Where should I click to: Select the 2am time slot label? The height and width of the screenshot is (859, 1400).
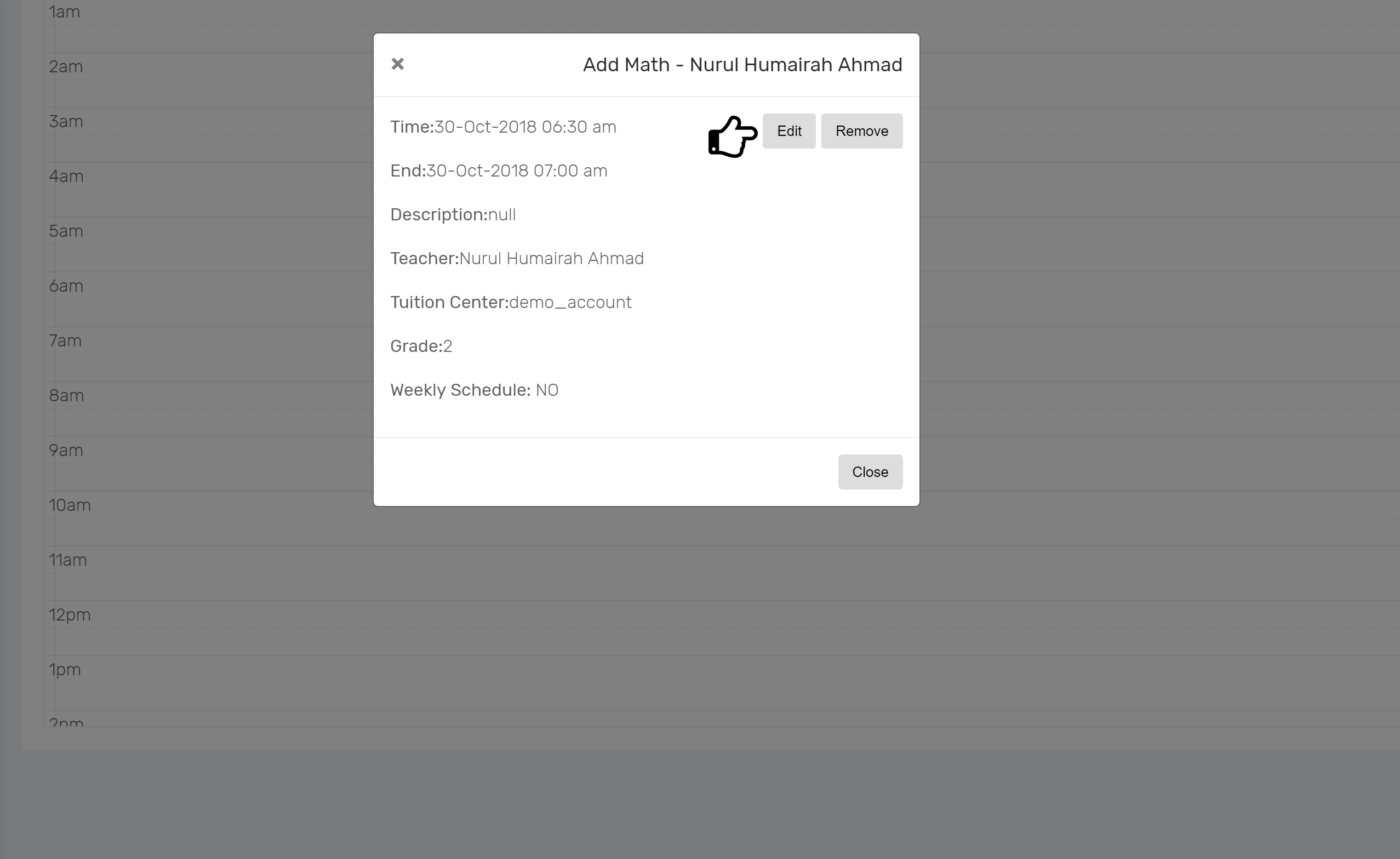pyautogui.click(x=66, y=66)
